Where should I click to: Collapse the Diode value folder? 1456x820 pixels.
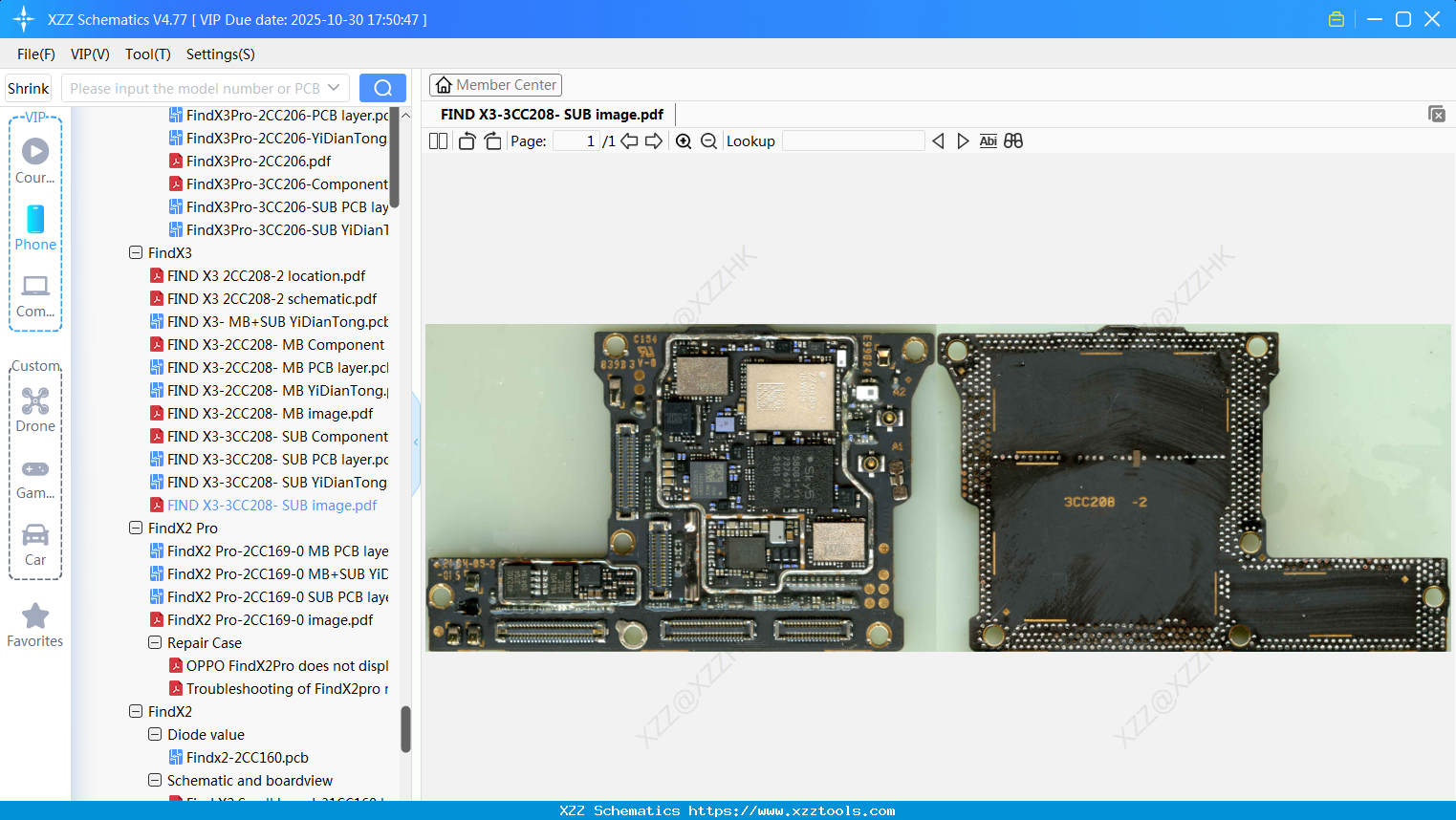[x=155, y=735]
